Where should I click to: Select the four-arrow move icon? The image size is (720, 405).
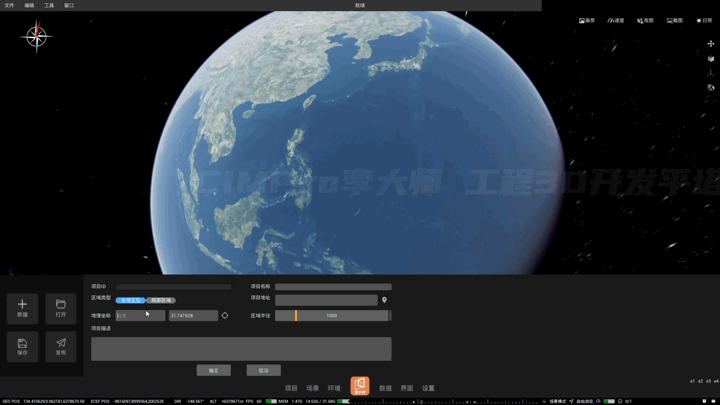pyautogui.click(x=711, y=44)
